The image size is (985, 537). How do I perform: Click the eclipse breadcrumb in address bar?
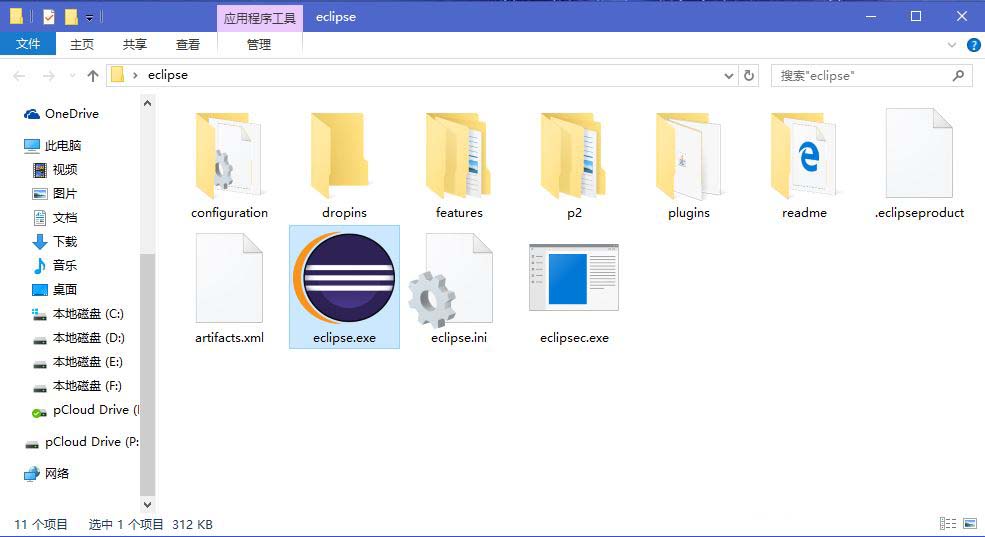click(168, 75)
